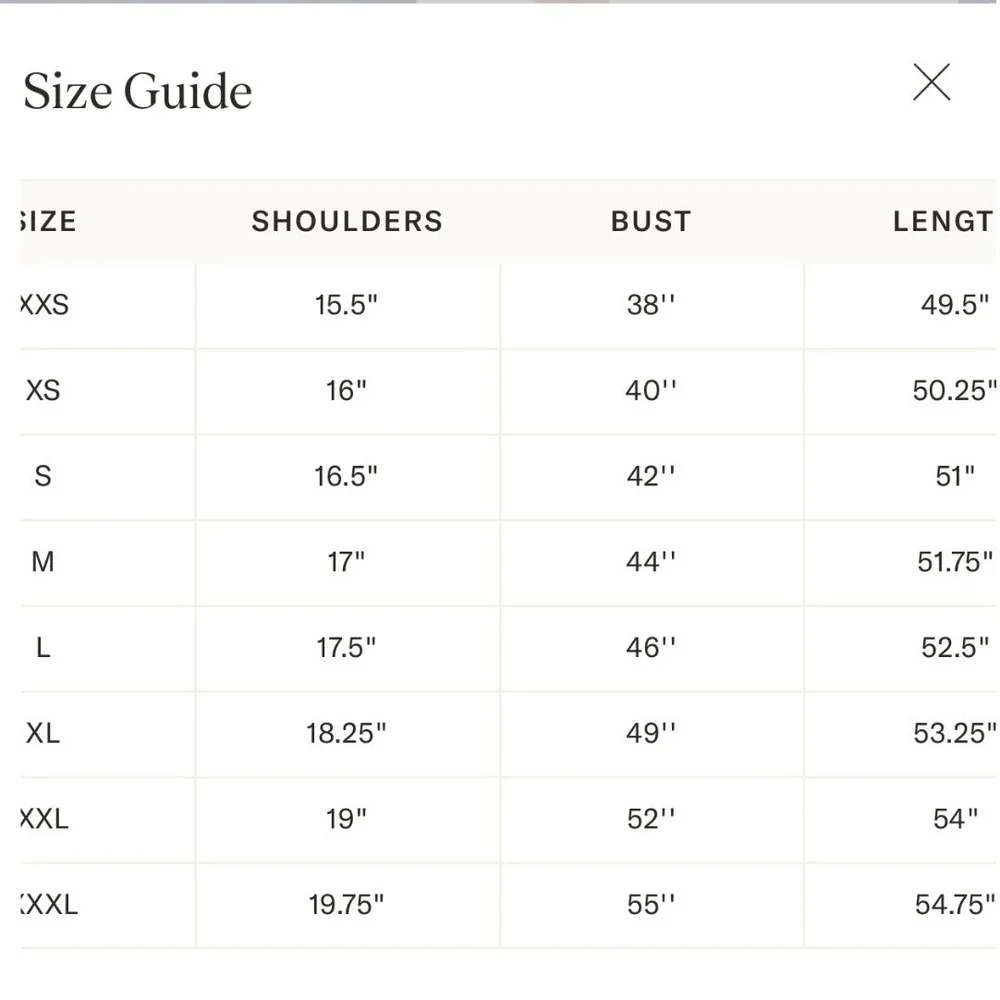This screenshot has width=1000, height=1000.
Task: Select the L size row label
Action: [x=43, y=648]
